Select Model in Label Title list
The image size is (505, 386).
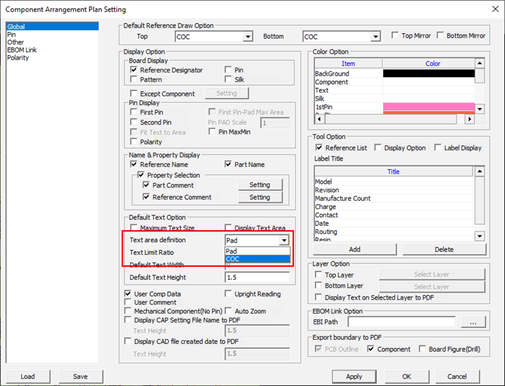[394, 182]
